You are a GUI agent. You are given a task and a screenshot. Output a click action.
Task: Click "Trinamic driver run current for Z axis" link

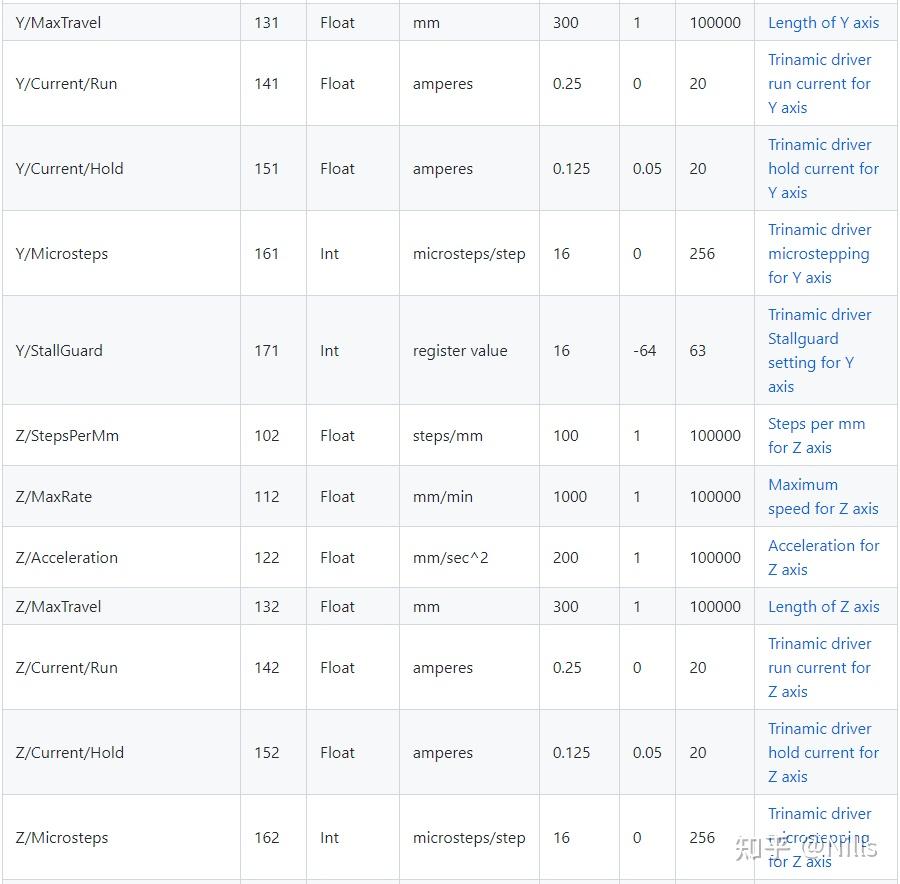[x=819, y=668]
